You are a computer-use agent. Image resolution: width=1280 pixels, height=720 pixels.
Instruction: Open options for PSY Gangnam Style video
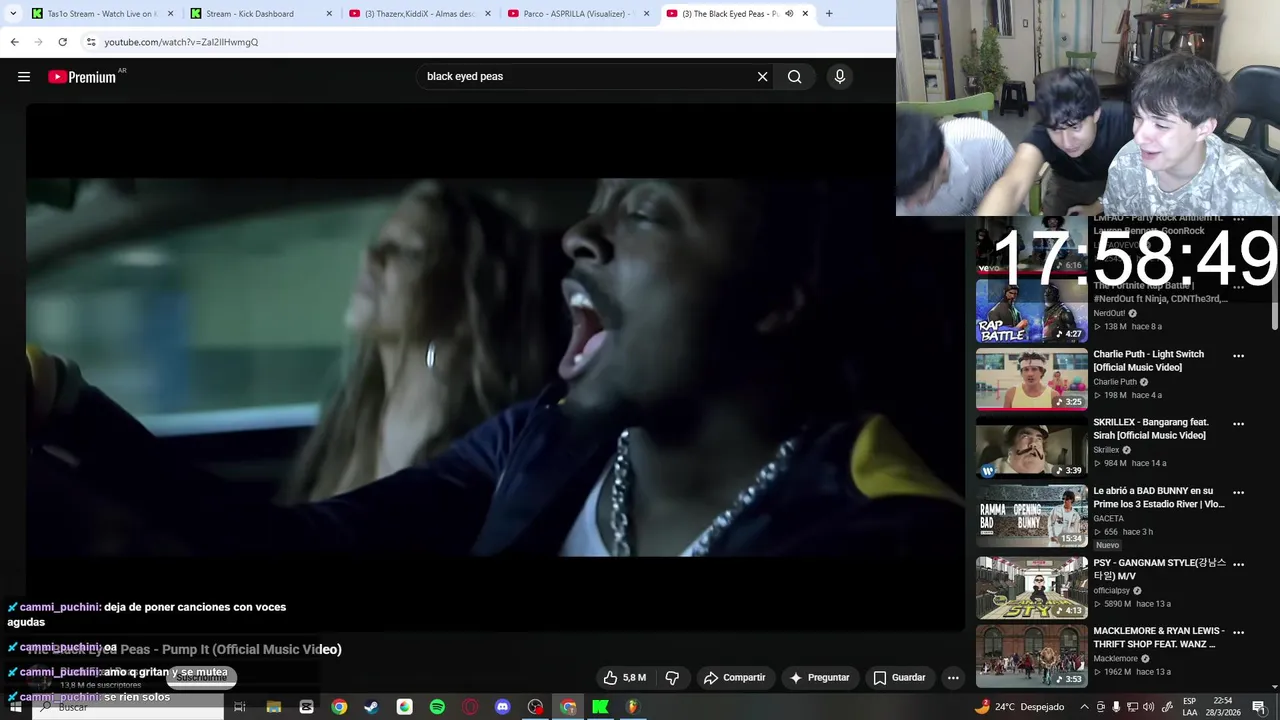tap(1238, 564)
